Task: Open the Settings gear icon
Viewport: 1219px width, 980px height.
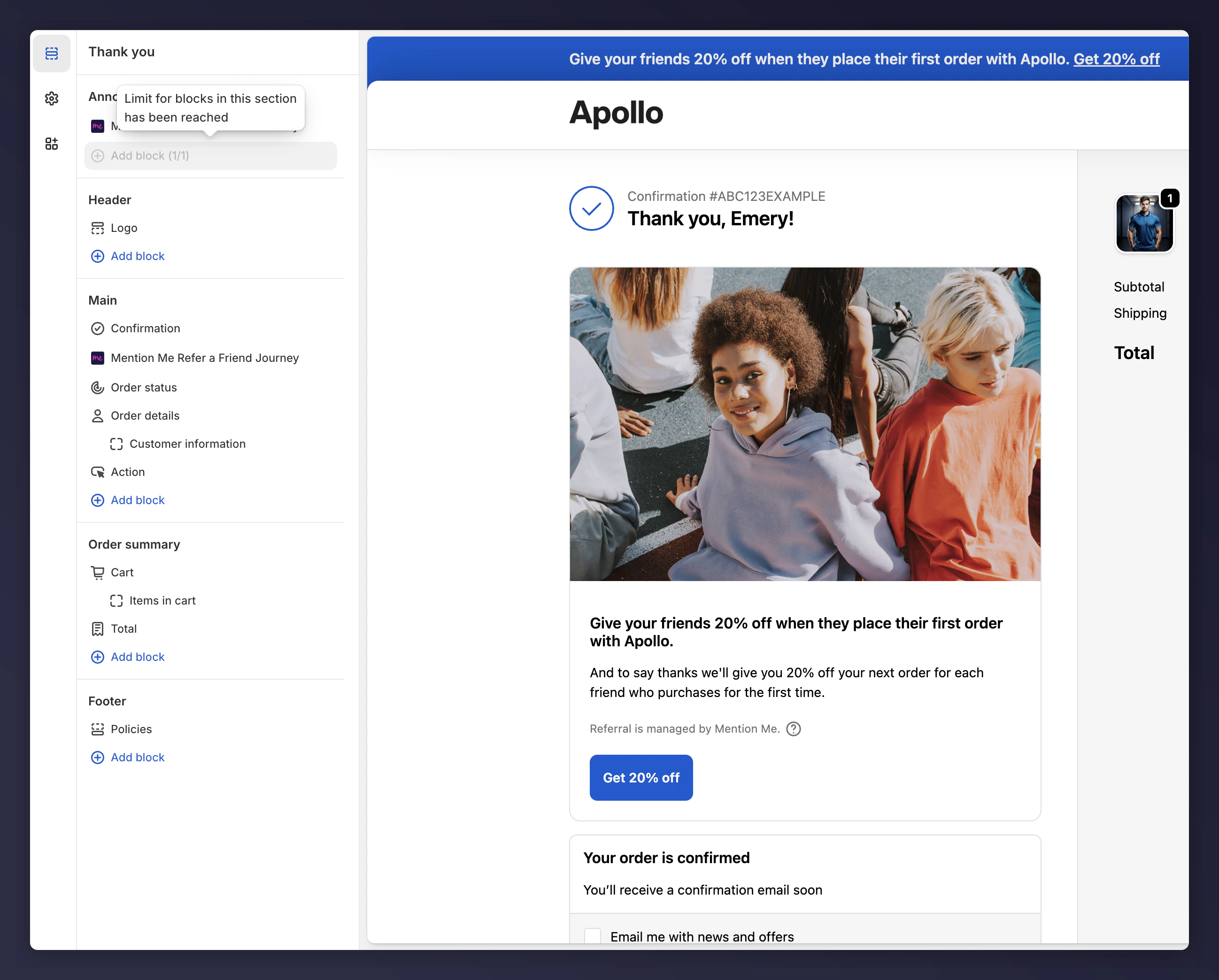Action: (52, 99)
